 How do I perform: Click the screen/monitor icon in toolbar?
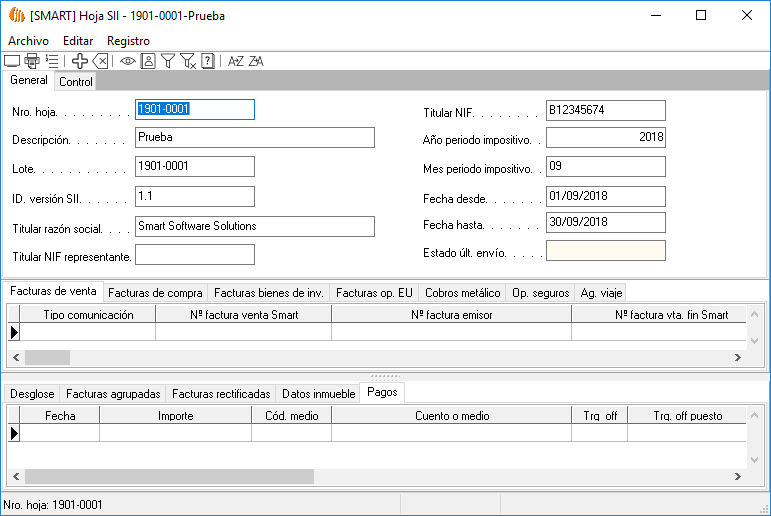pyautogui.click(x=12, y=61)
